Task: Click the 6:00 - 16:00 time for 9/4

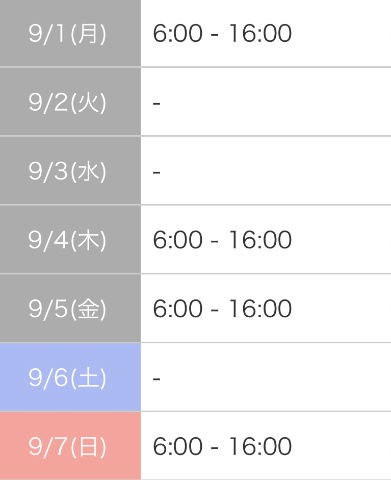Action: point(222,240)
